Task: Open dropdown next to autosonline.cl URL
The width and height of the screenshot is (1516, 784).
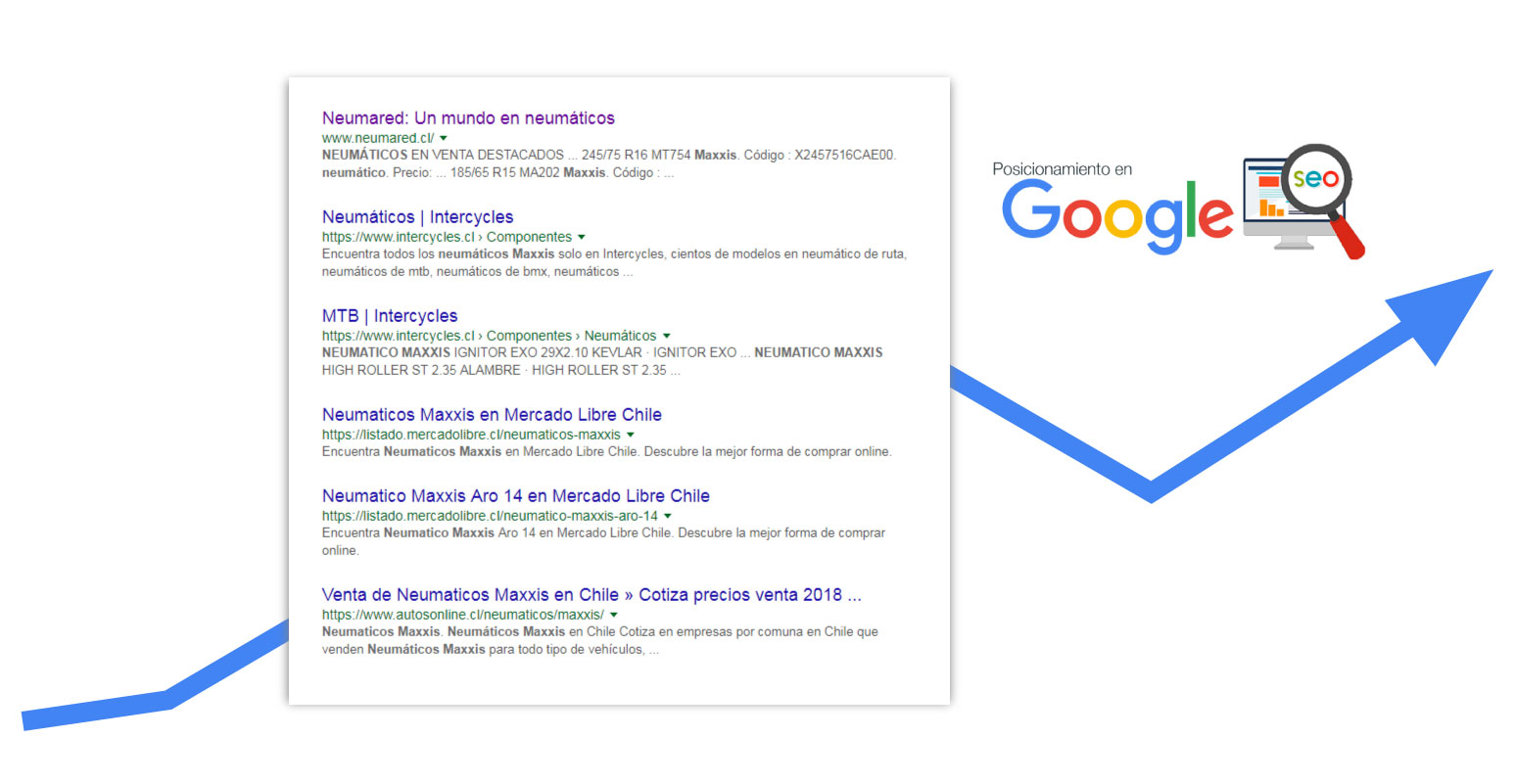Action: point(614,616)
